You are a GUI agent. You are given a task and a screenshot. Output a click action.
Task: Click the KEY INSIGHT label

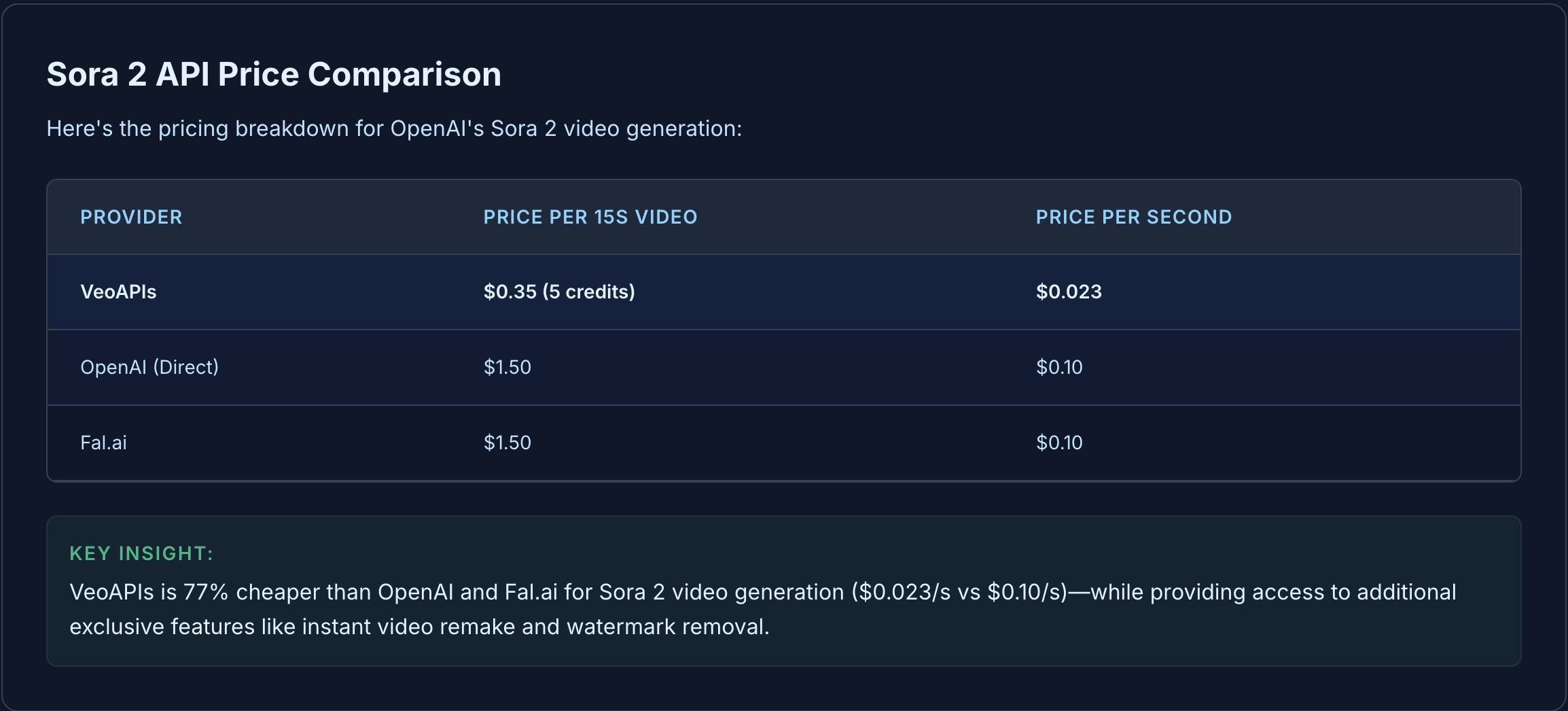pos(141,553)
